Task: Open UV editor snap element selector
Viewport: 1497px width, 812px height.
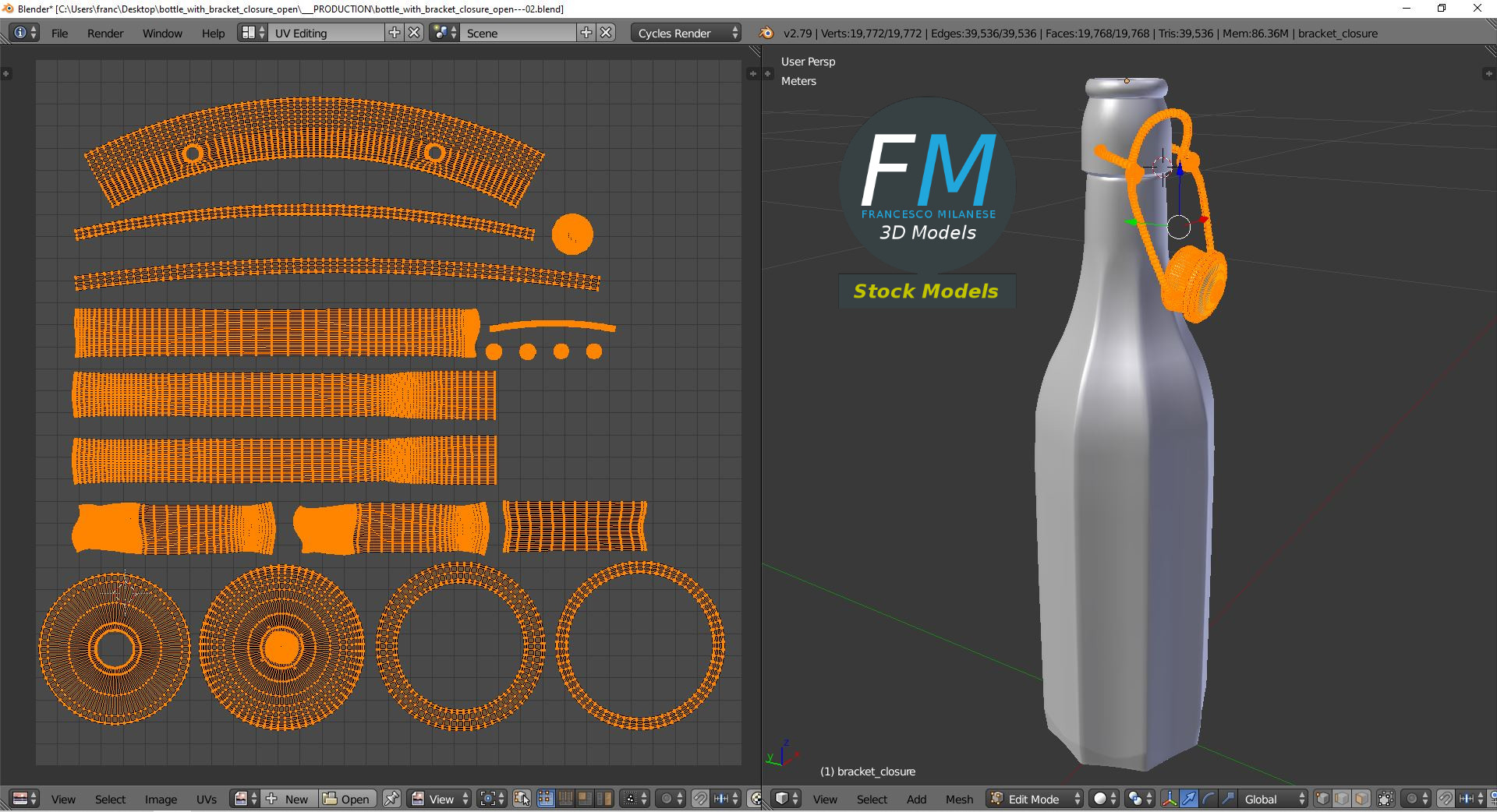Action: click(x=727, y=799)
